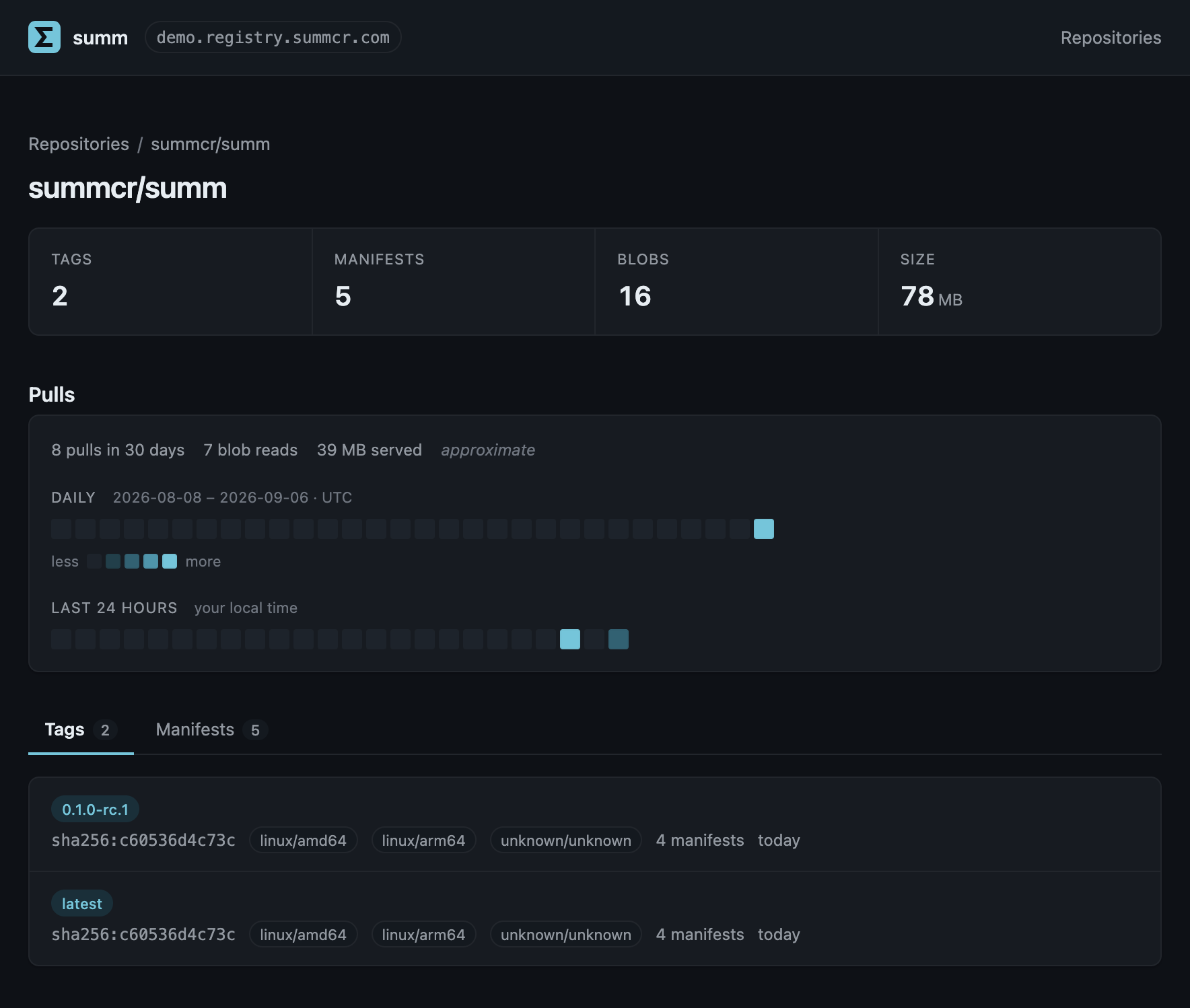This screenshot has width=1190, height=1008.
Task: Click linux/arm64 chip in the latest row
Action: [x=423, y=935]
